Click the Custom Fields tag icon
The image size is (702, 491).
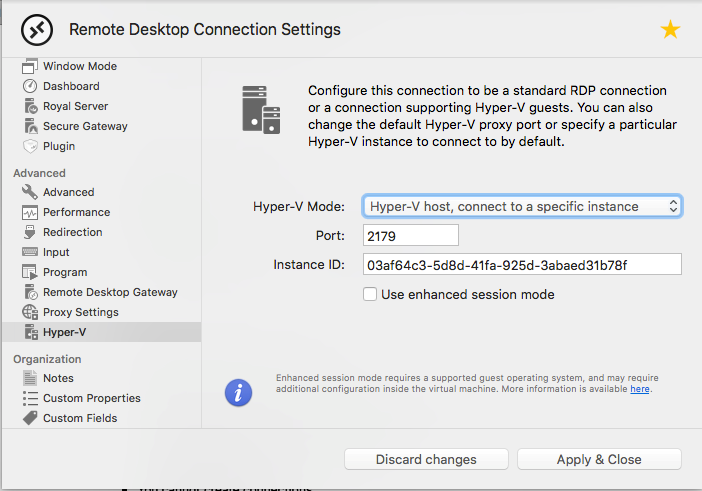pos(30,418)
